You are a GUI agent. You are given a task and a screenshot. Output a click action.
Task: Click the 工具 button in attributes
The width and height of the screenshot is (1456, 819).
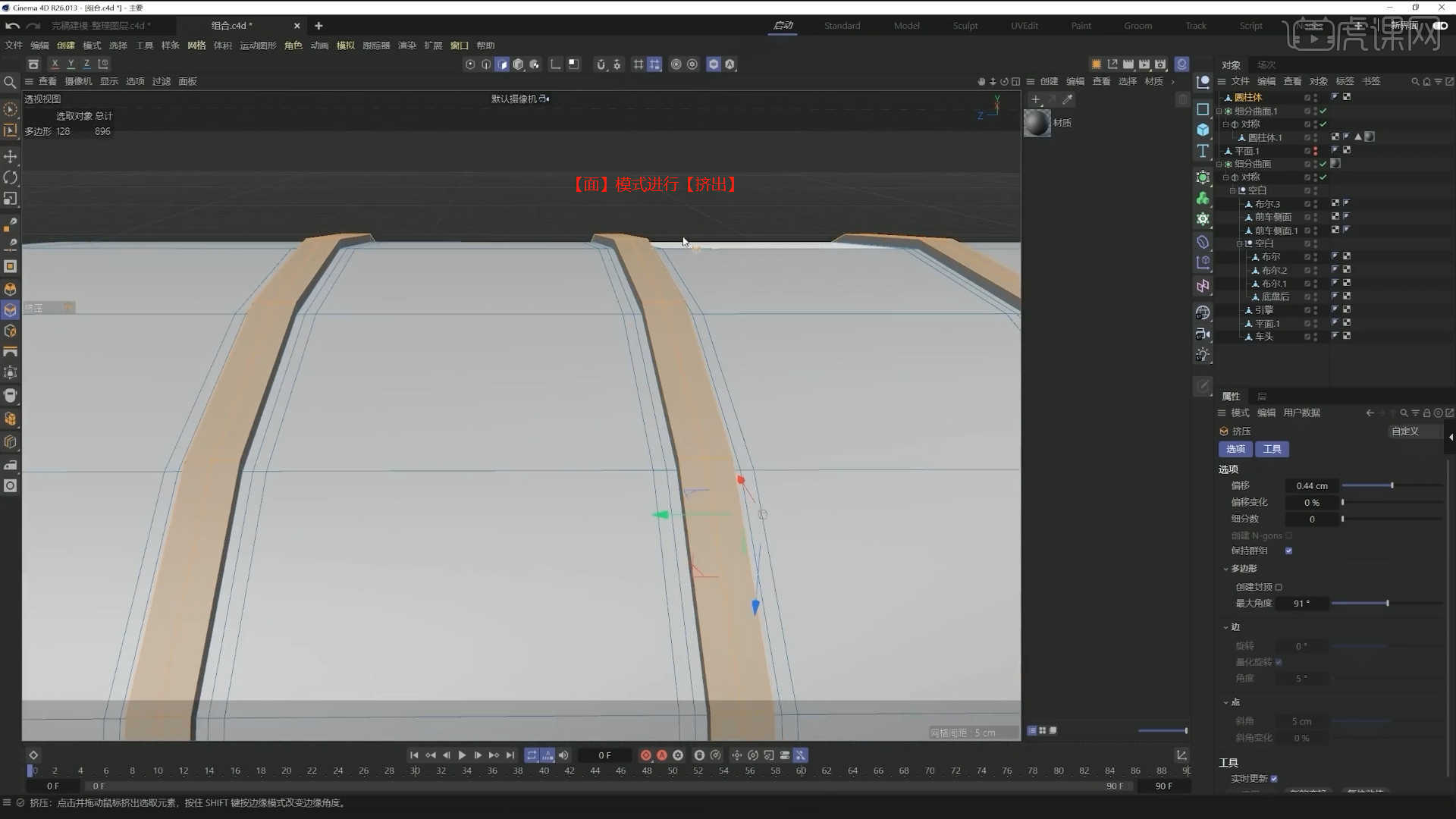[x=1272, y=450]
